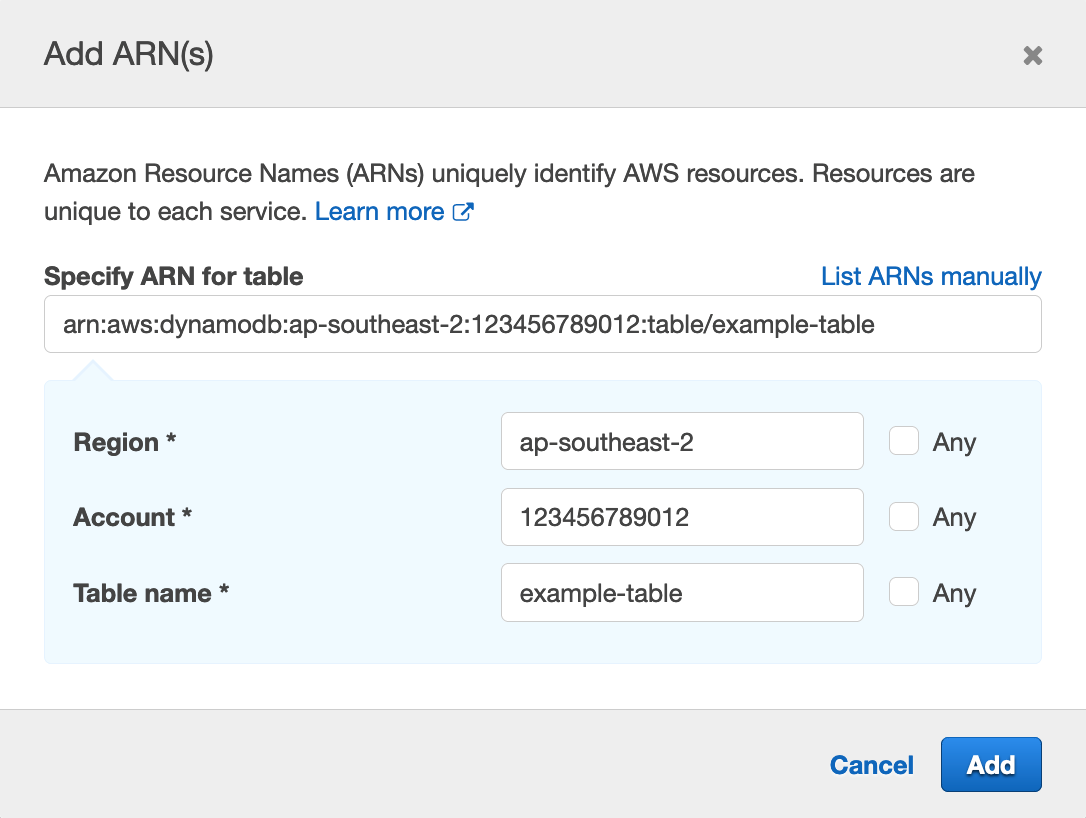Image resolution: width=1086 pixels, height=818 pixels.
Task: Click the blue Add confirmation button
Action: (990, 764)
